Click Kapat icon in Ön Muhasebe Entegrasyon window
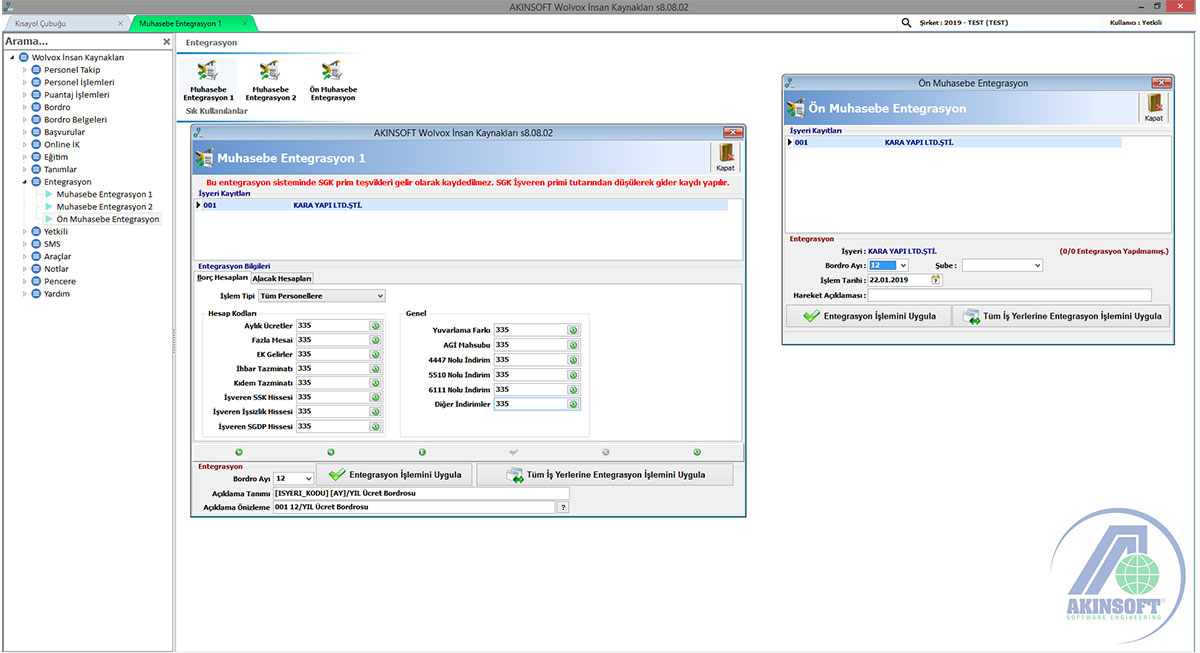 1154,108
